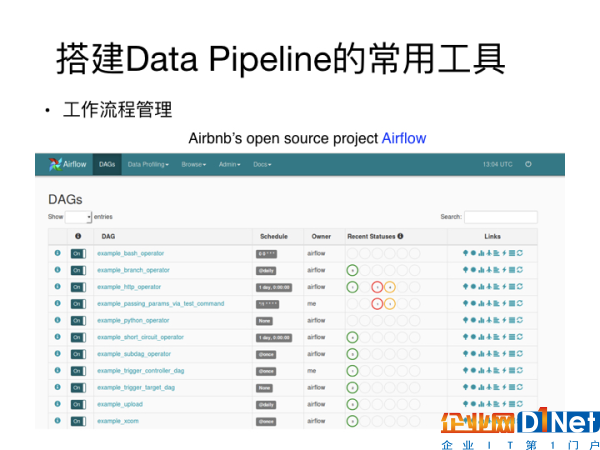Open the example_upload DAG link
Image resolution: width=600 pixels, height=450 pixels.
[120, 404]
